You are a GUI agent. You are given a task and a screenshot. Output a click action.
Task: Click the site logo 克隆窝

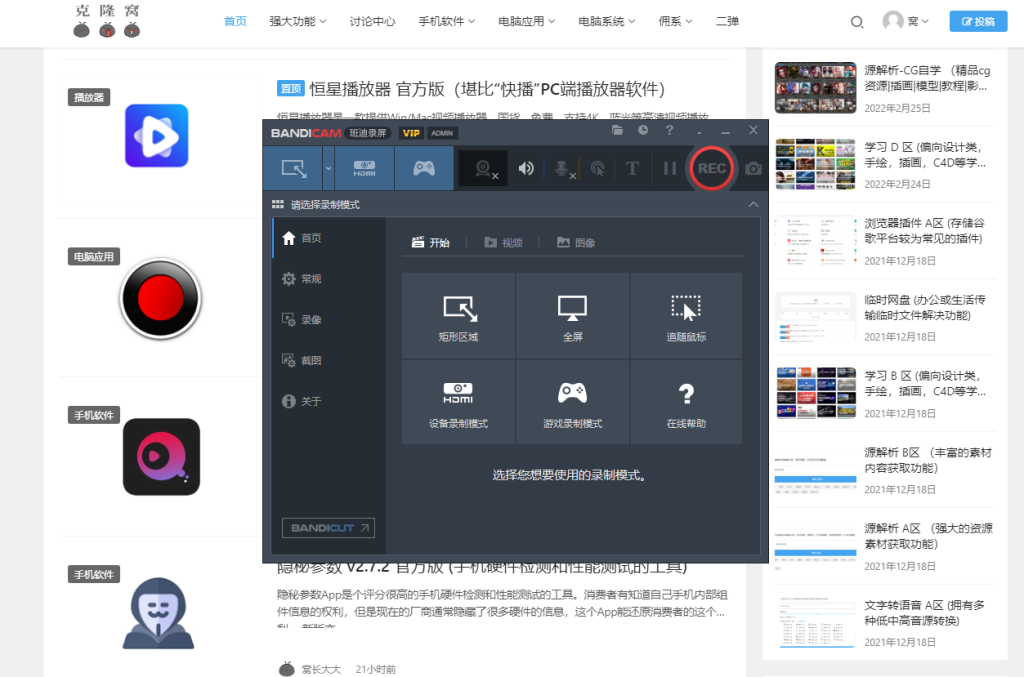click(107, 21)
